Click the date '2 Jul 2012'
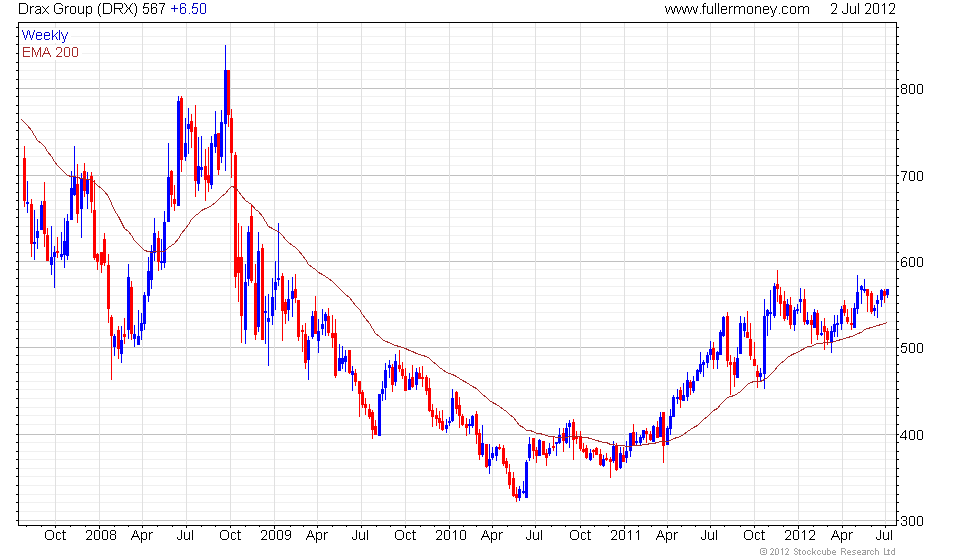This screenshot has height=560, width=980. 862,9
